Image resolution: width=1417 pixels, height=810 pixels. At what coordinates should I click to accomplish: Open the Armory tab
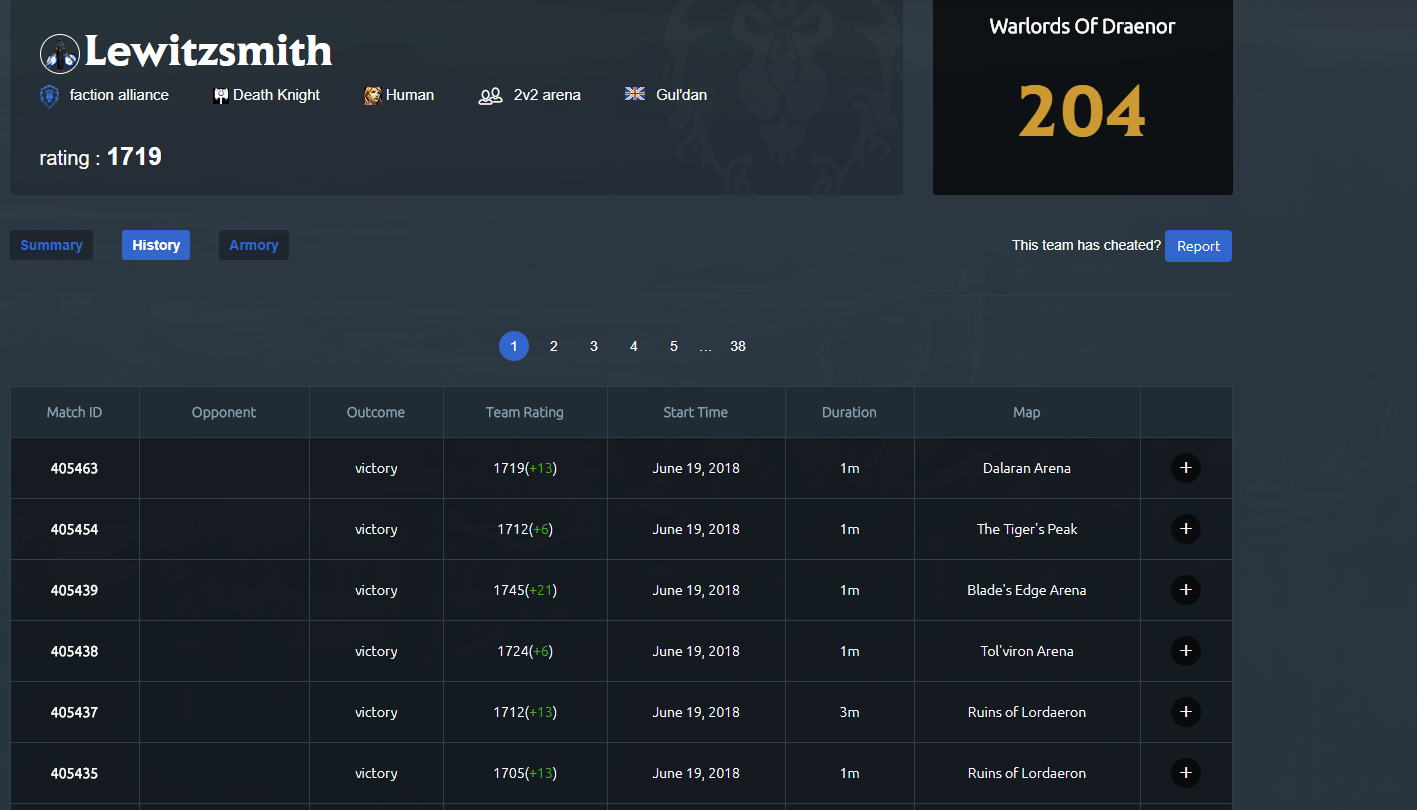click(x=254, y=245)
